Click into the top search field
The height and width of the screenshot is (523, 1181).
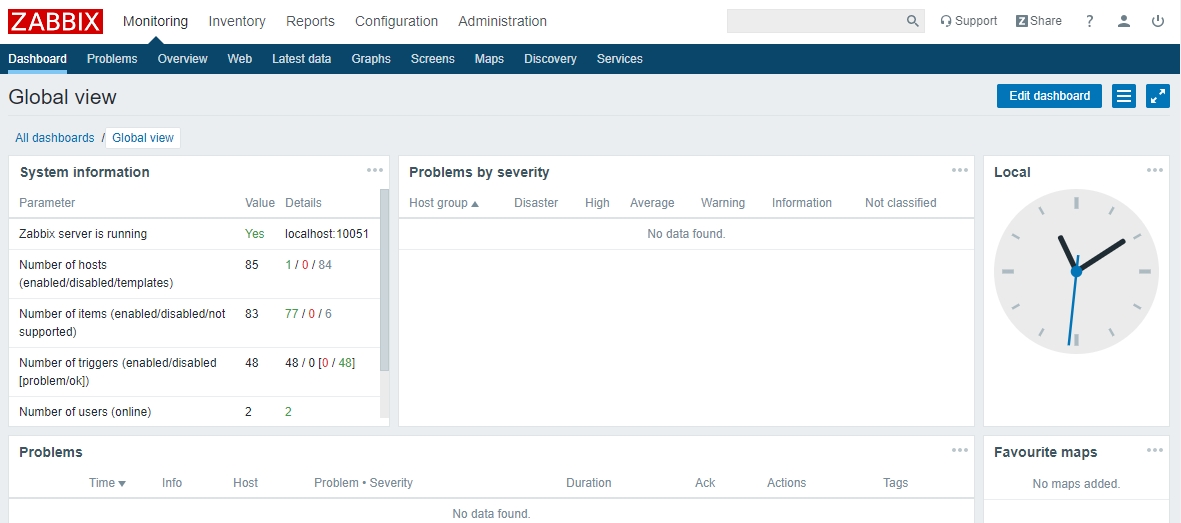pyautogui.click(x=815, y=21)
